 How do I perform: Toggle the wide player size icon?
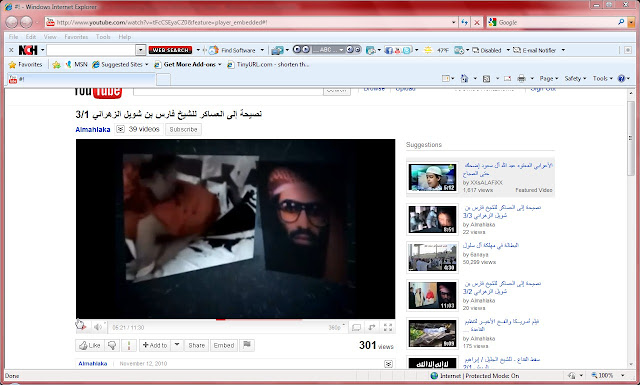(x=356, y=327)
